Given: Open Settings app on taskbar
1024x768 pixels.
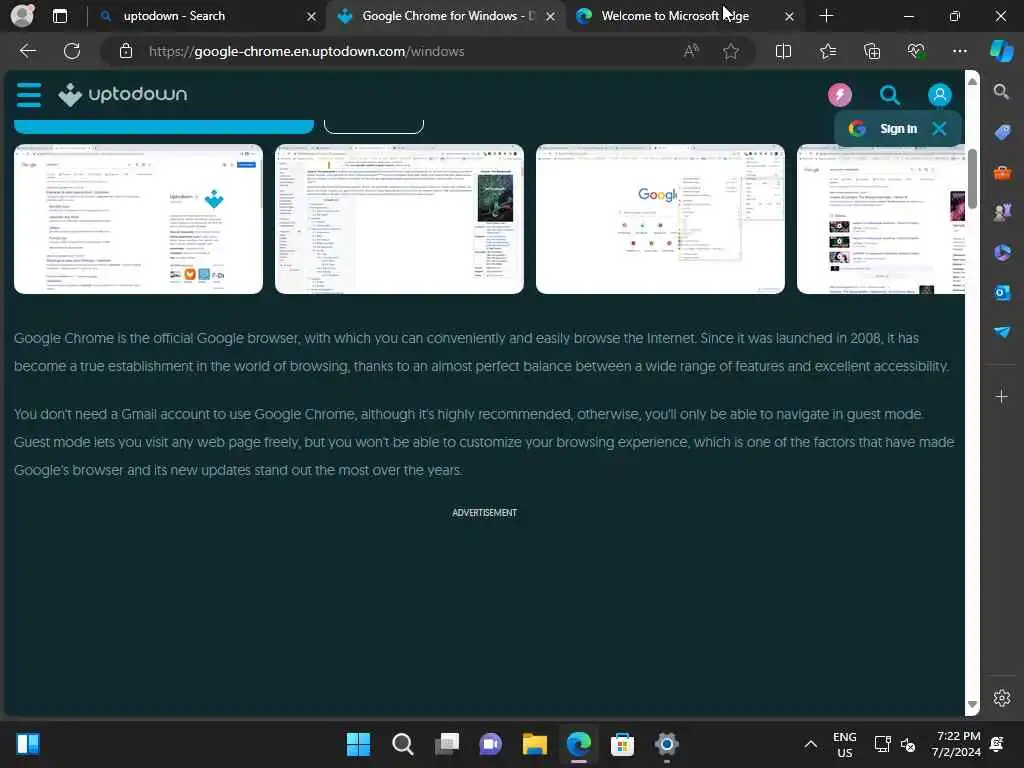Looking at the screenshot, I should pyautogui.click(x=666, y=744).
